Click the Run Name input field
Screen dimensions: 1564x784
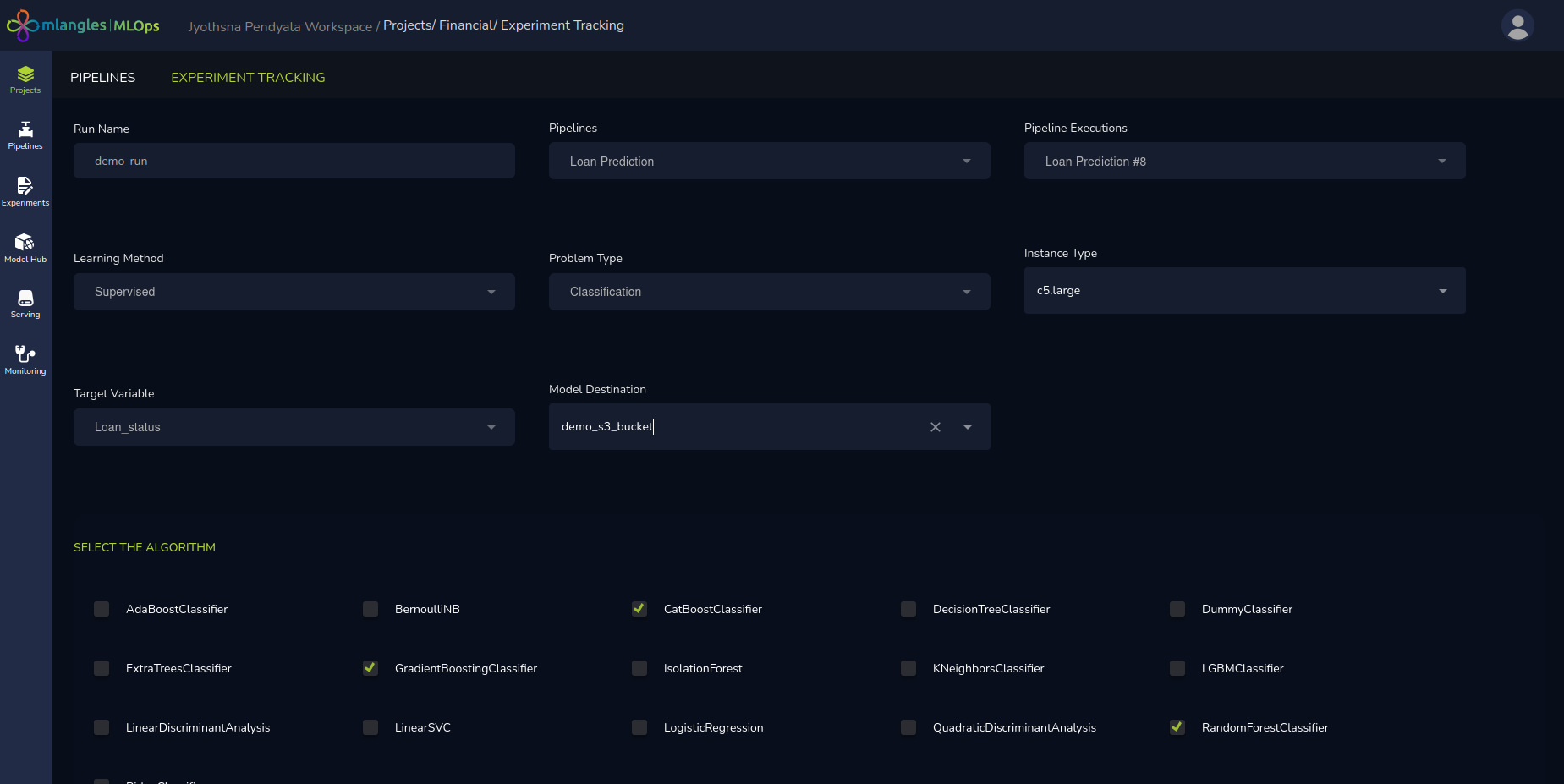click(x=294, y=161)
